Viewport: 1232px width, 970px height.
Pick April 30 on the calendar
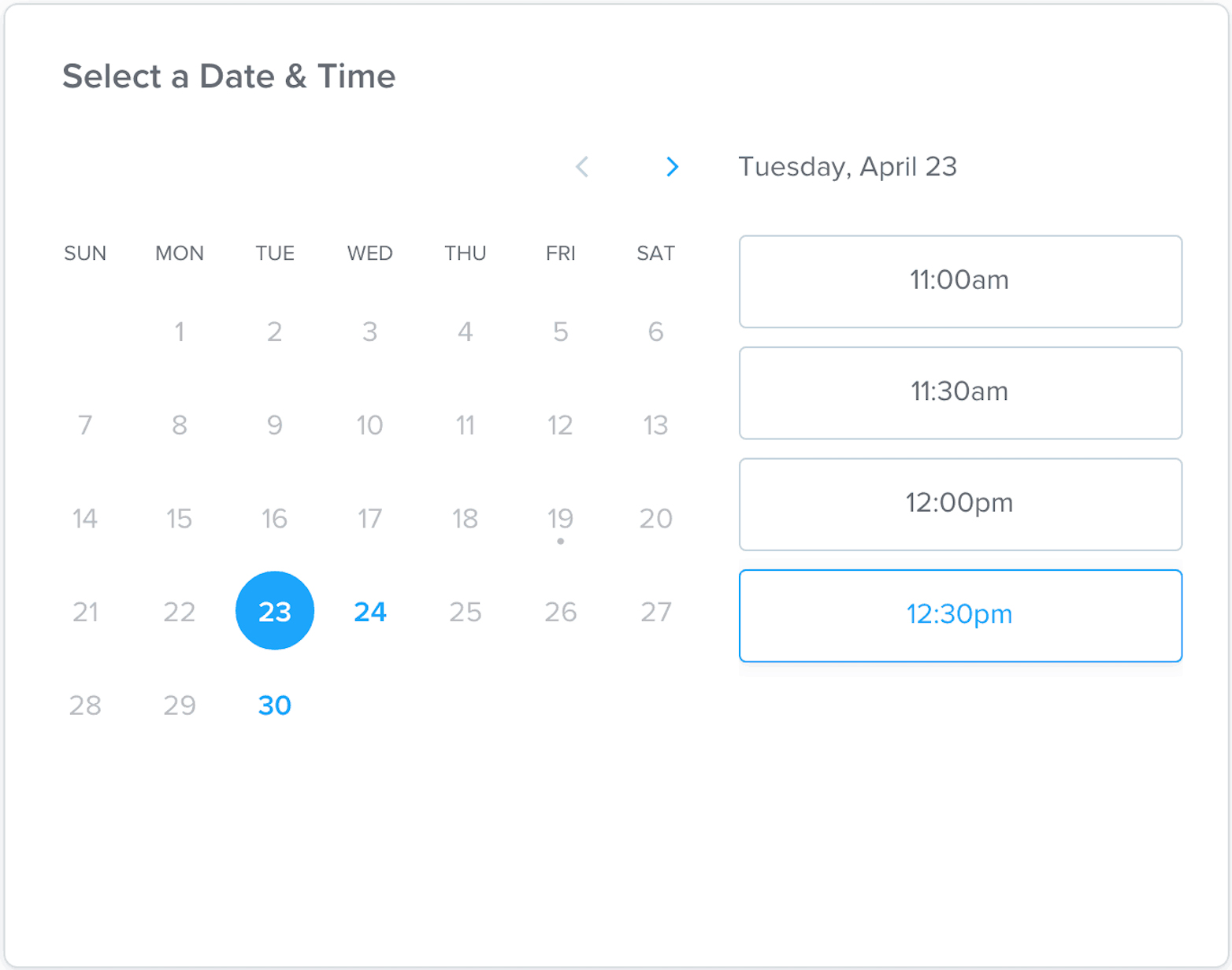(275, 705)
